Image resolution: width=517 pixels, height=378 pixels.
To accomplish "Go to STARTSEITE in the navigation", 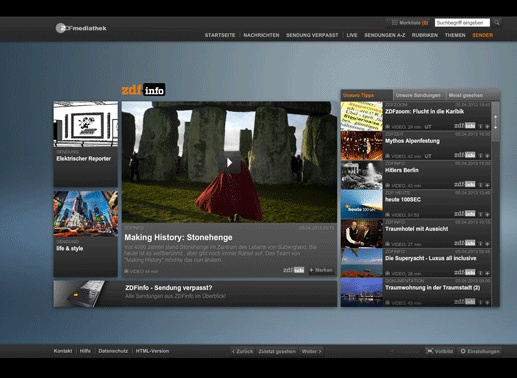I will tap(220, 35).
